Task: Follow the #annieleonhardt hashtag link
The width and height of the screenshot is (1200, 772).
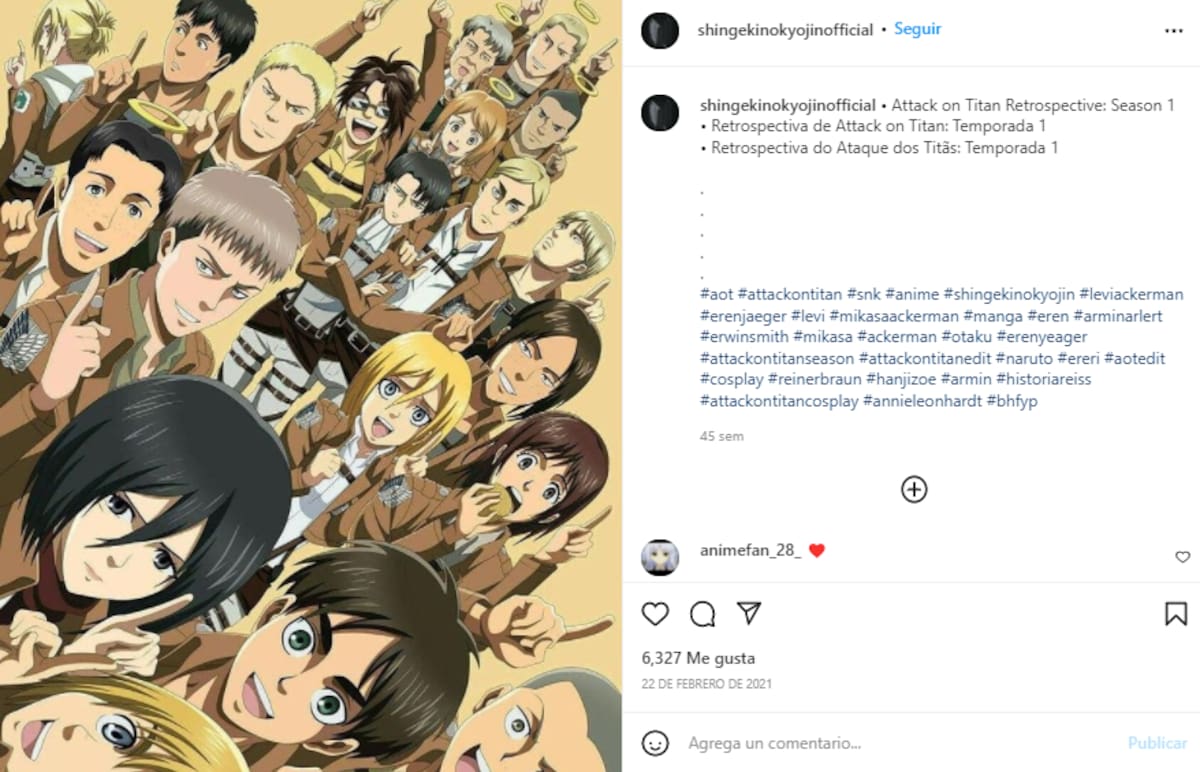Action: [922, 400]
